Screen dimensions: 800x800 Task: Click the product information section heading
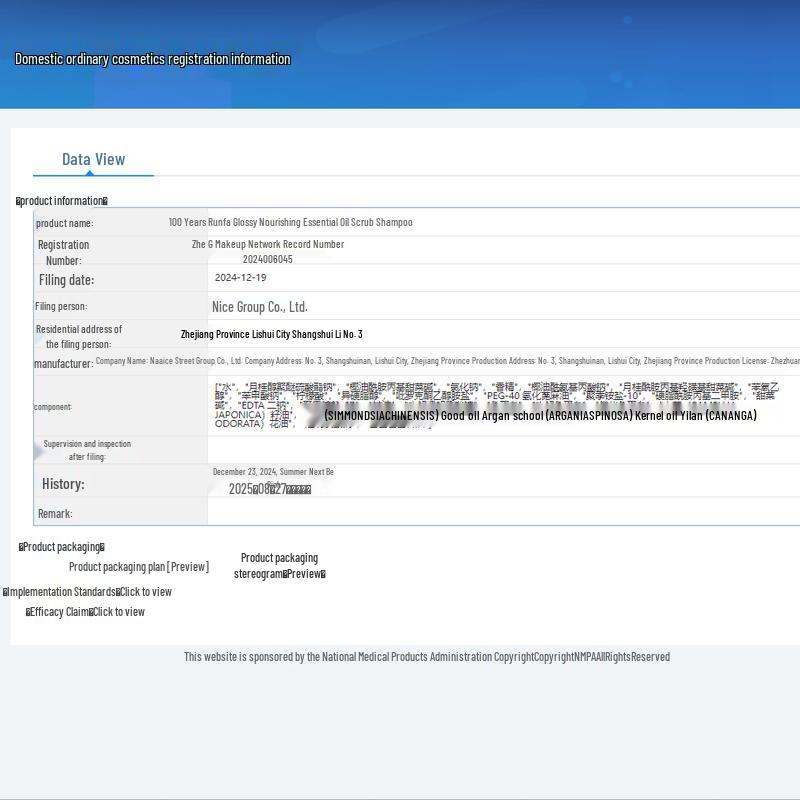(x=61, y=201)
